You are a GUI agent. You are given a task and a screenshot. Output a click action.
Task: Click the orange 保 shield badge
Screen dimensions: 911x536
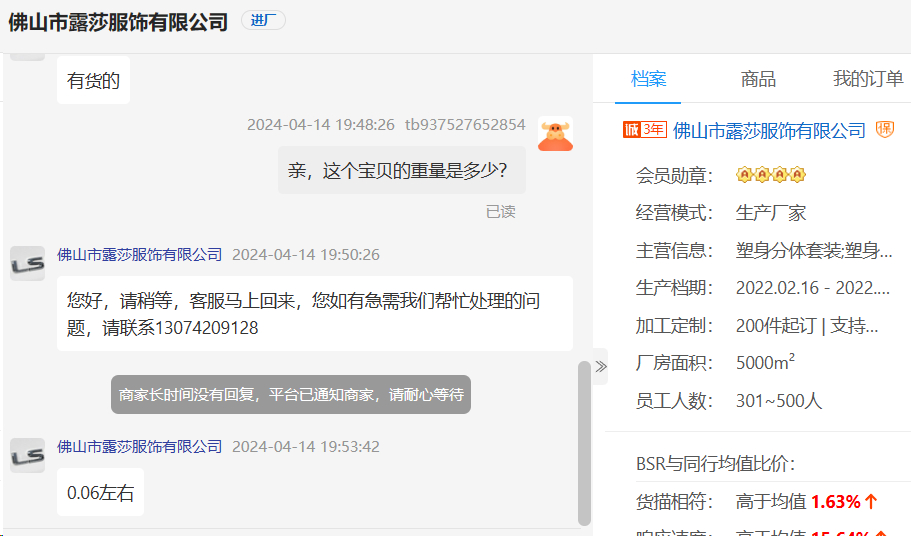[885, 129]
